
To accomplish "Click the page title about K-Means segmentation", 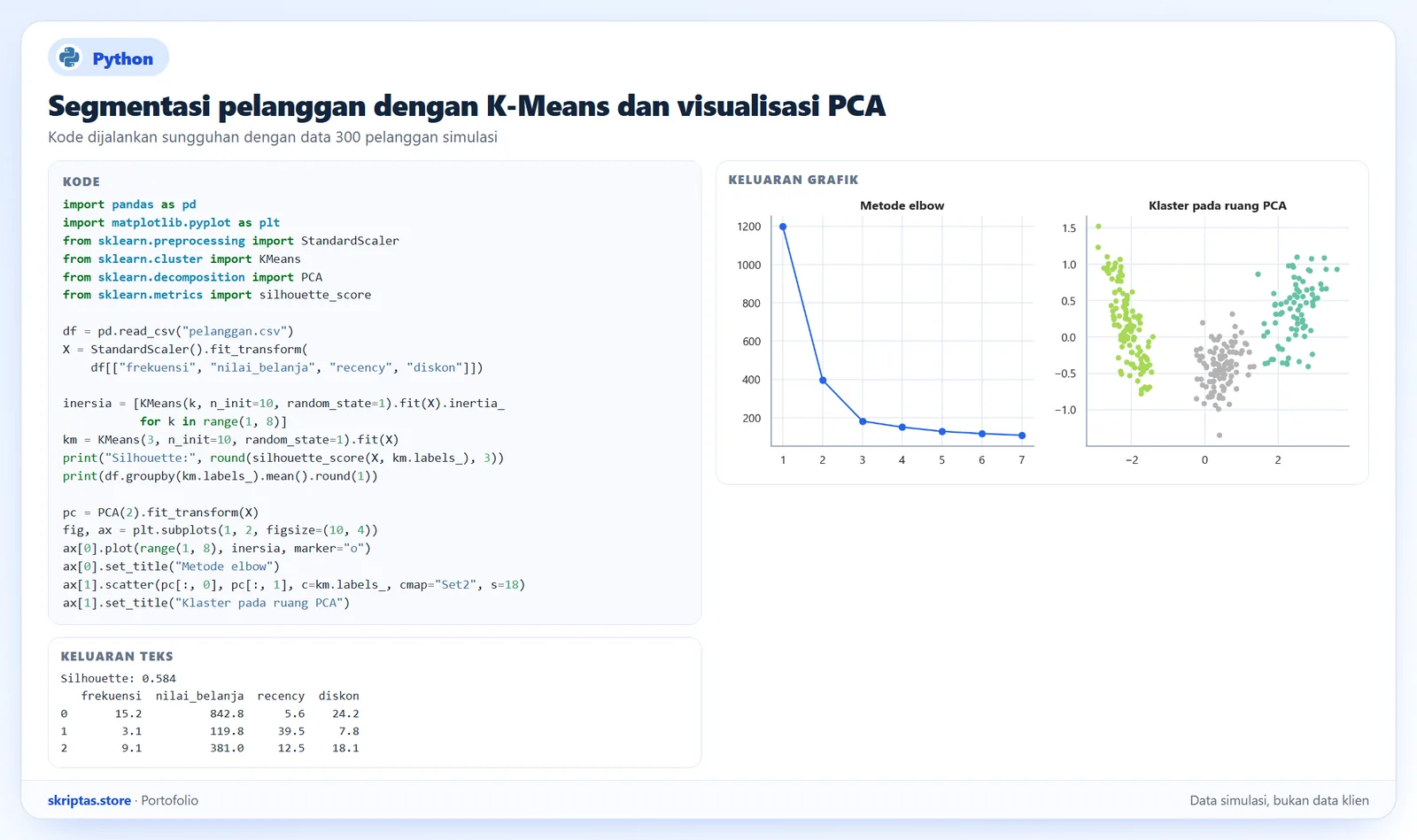I will click(x=467, y=106).
